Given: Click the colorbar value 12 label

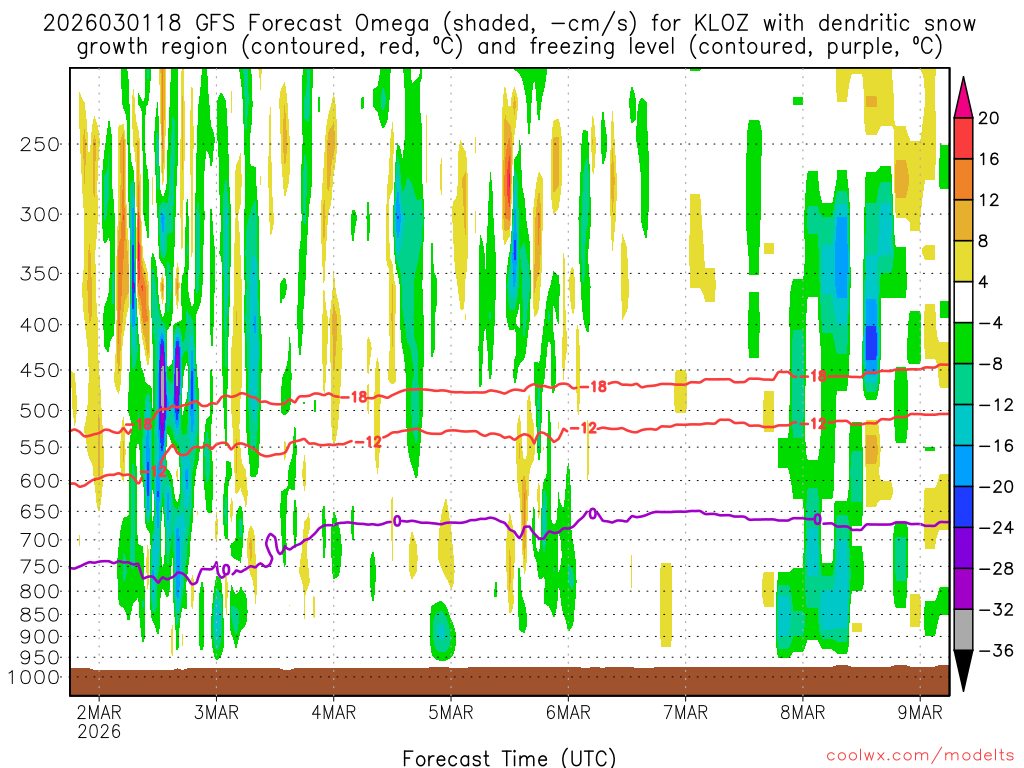Looking at the screenshot, I should 989,200.
